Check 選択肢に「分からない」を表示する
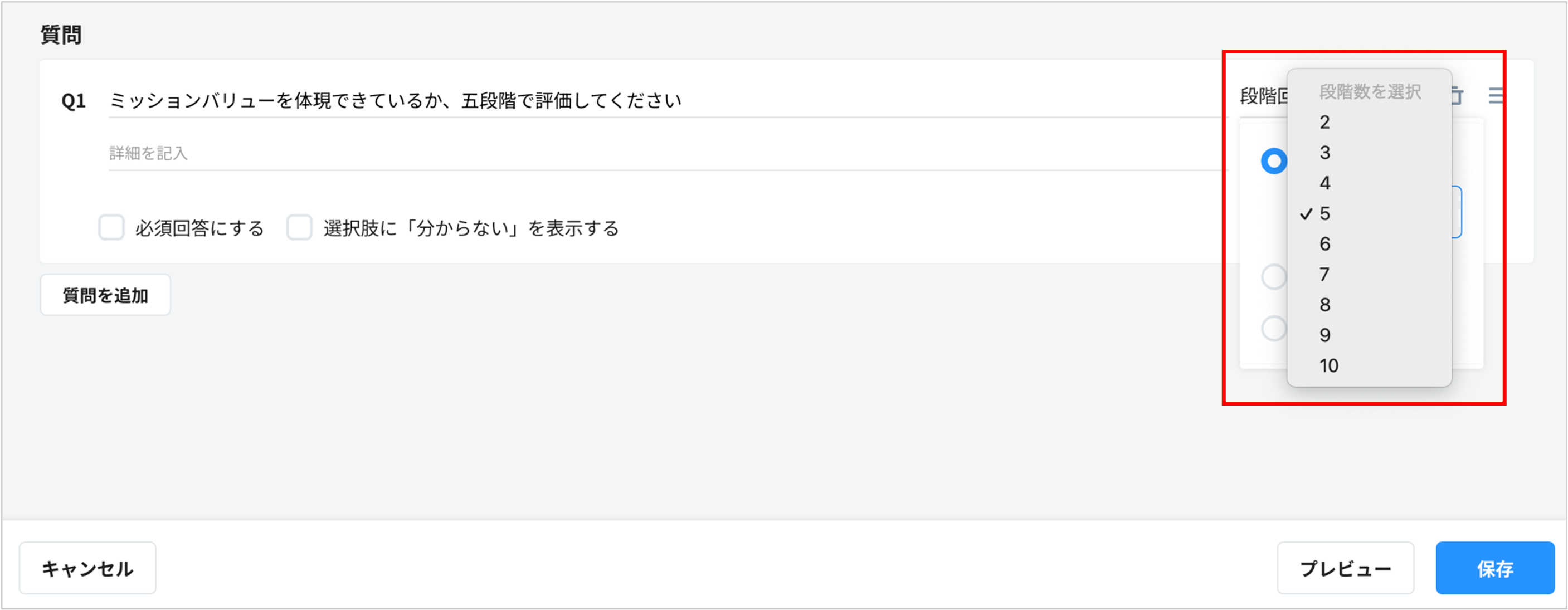1568x610 pixels. 299,227
